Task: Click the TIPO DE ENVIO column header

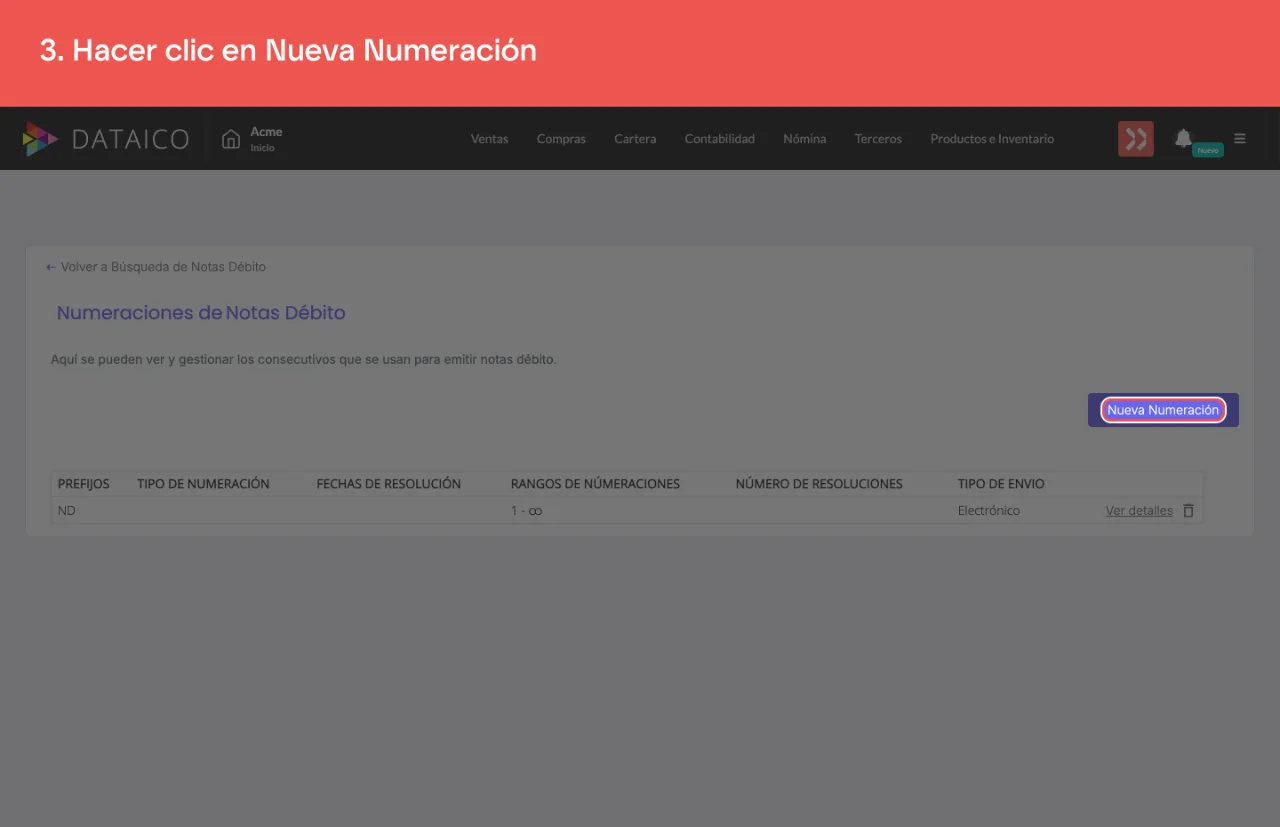Action: (x=1001, y=484)
